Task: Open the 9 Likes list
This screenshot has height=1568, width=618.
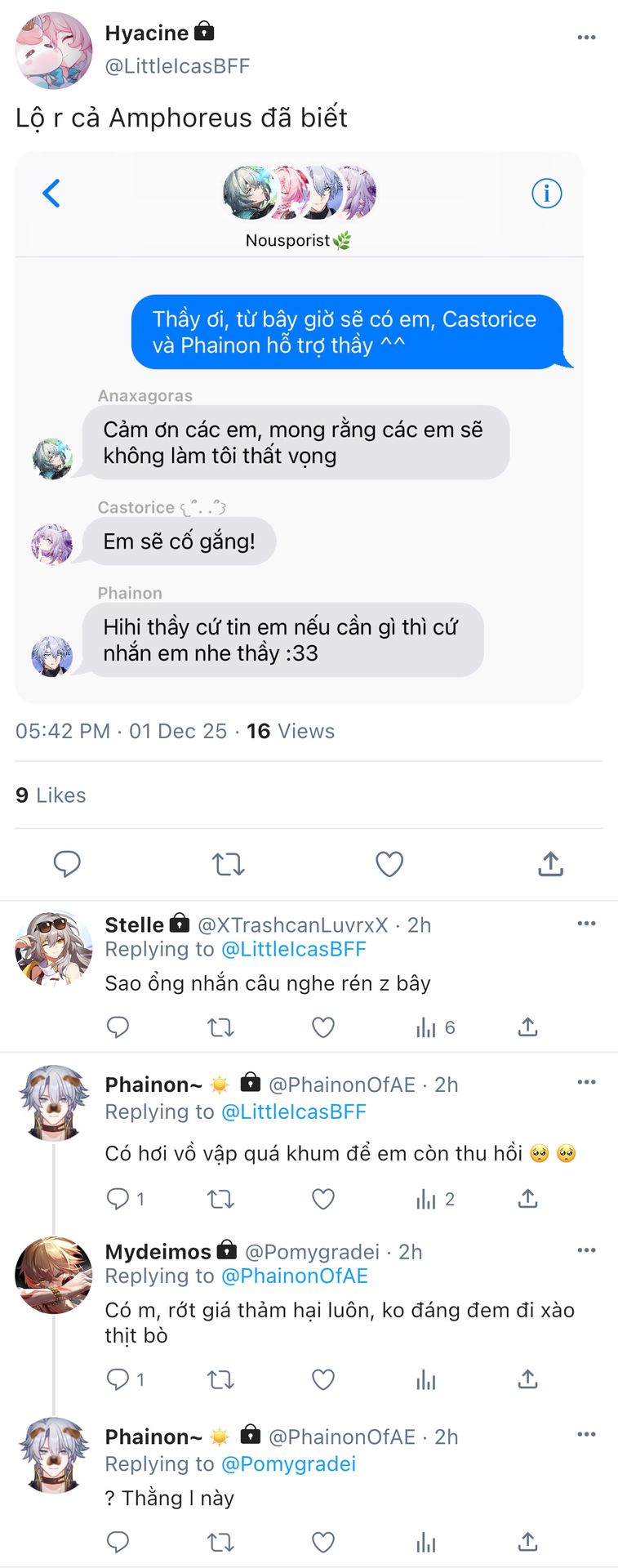Action: [51, 795]
